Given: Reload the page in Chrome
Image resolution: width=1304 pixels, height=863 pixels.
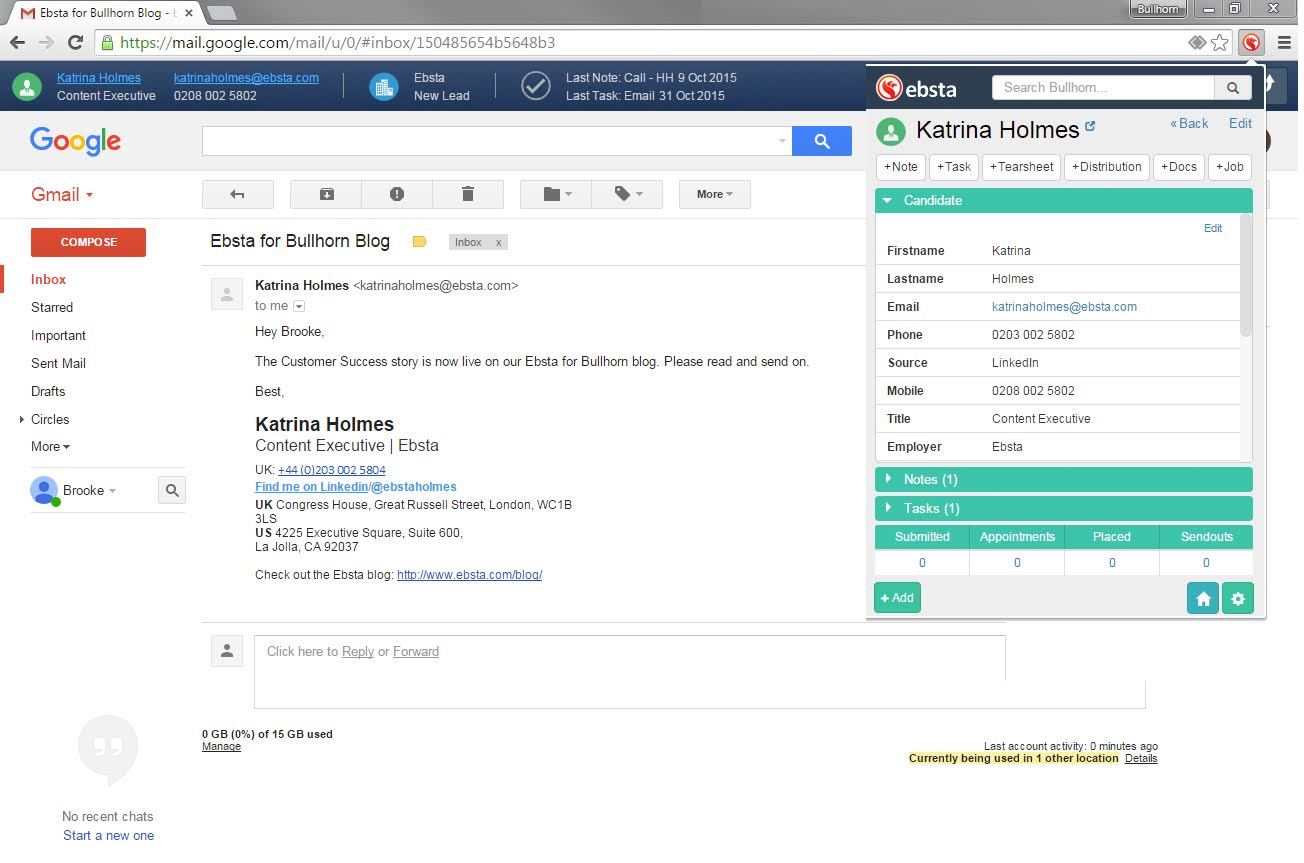Looking at the screenshot, I should point(75,42).
